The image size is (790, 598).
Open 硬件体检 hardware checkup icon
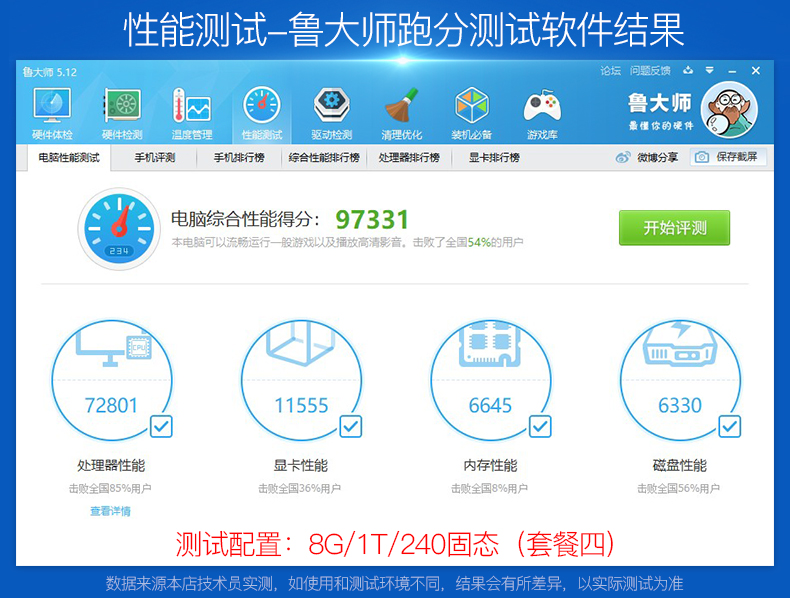click(x=52, y=106)
